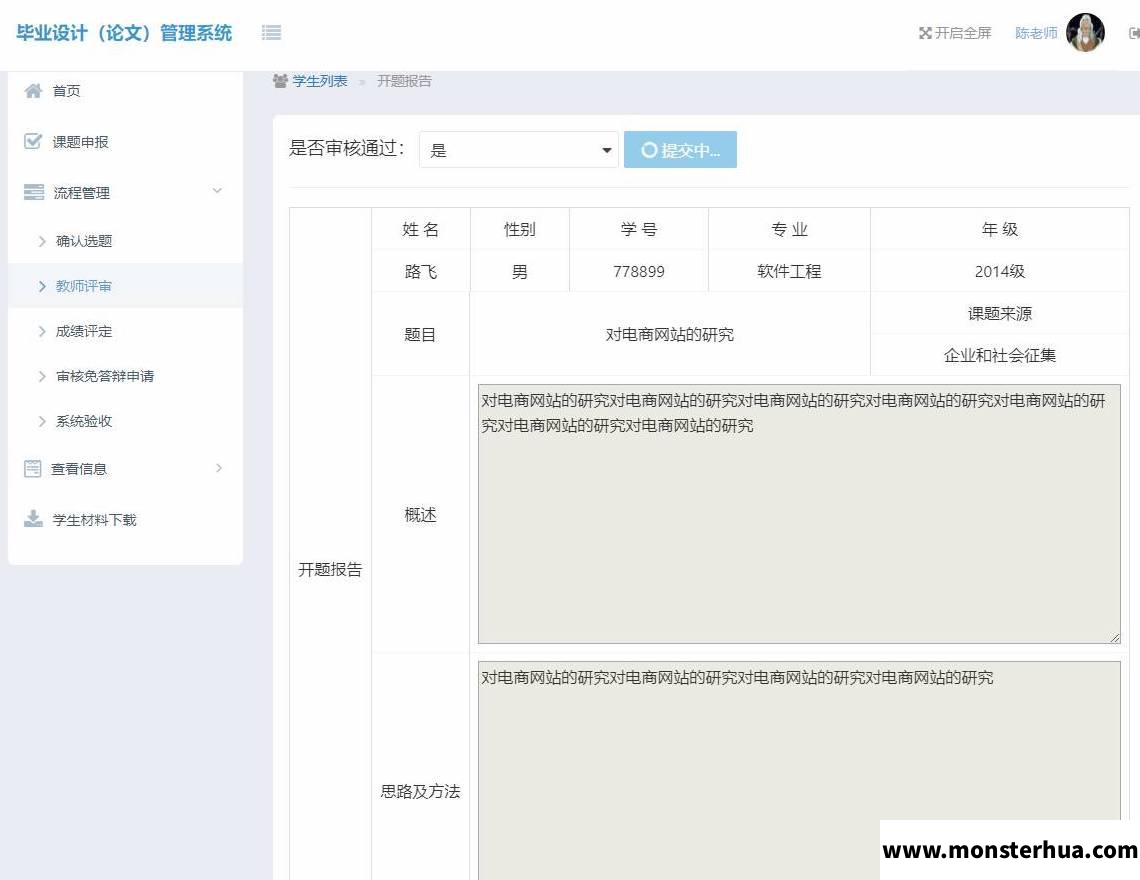The height and width of the screenshot is (880, 1140).
Task: Click the form icon beside 查看信息
Action: click(x=33, y=468)
